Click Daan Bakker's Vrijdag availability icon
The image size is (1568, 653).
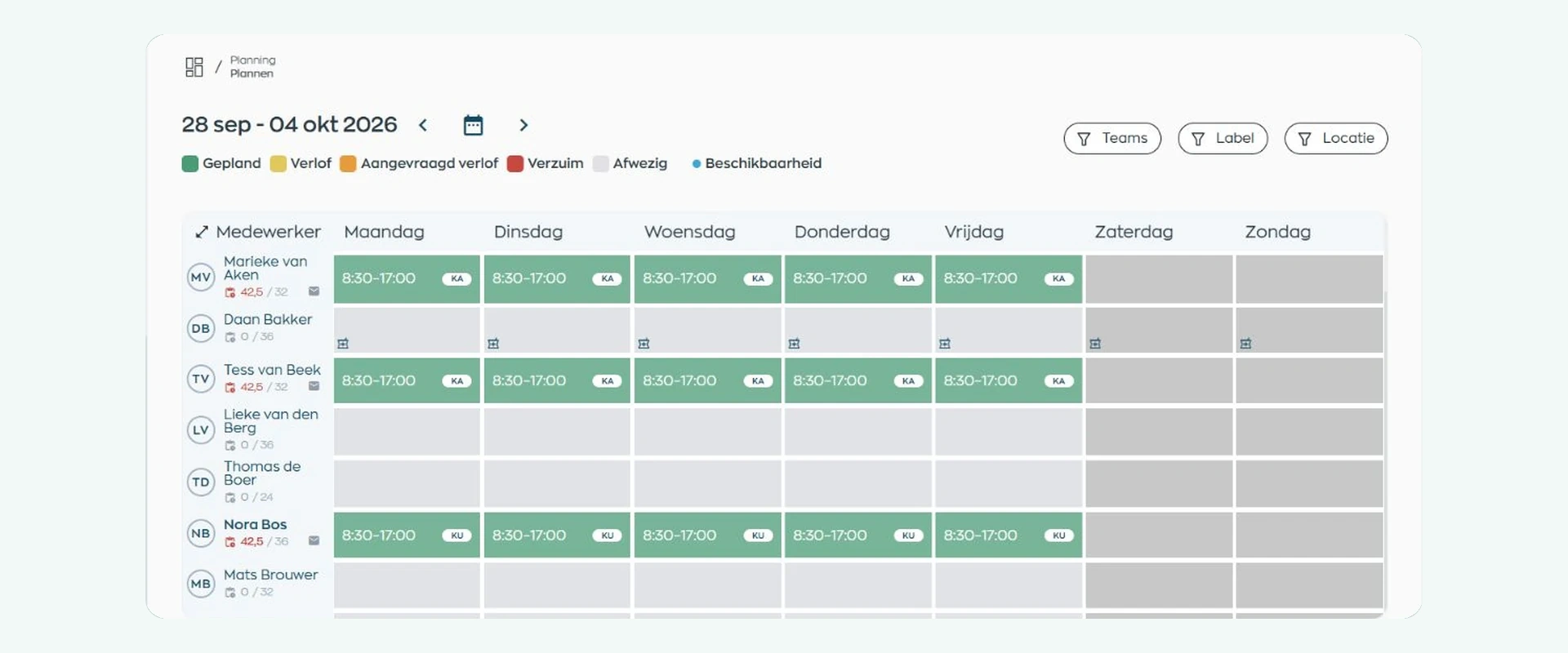pos(945,344)
